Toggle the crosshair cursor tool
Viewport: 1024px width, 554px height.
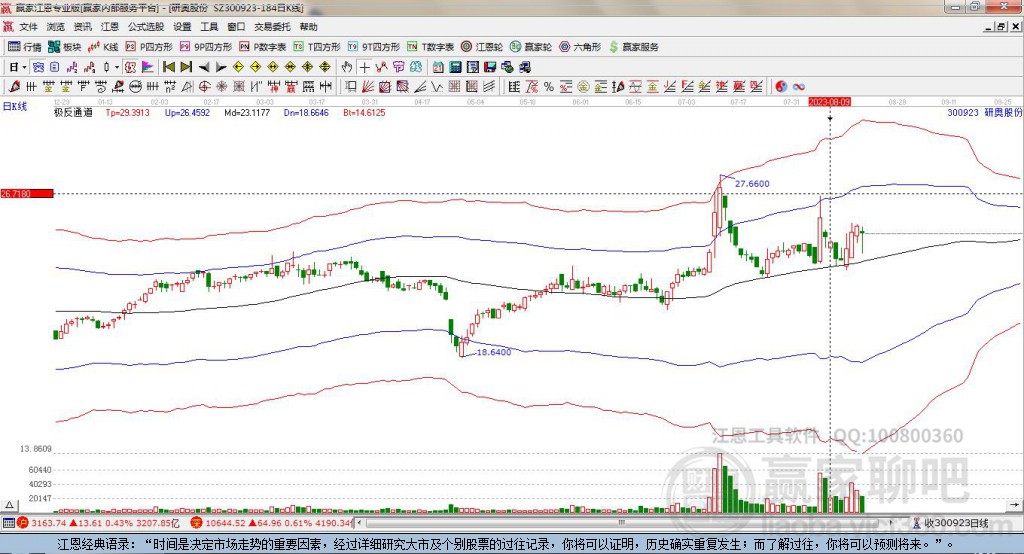point(365,67)
